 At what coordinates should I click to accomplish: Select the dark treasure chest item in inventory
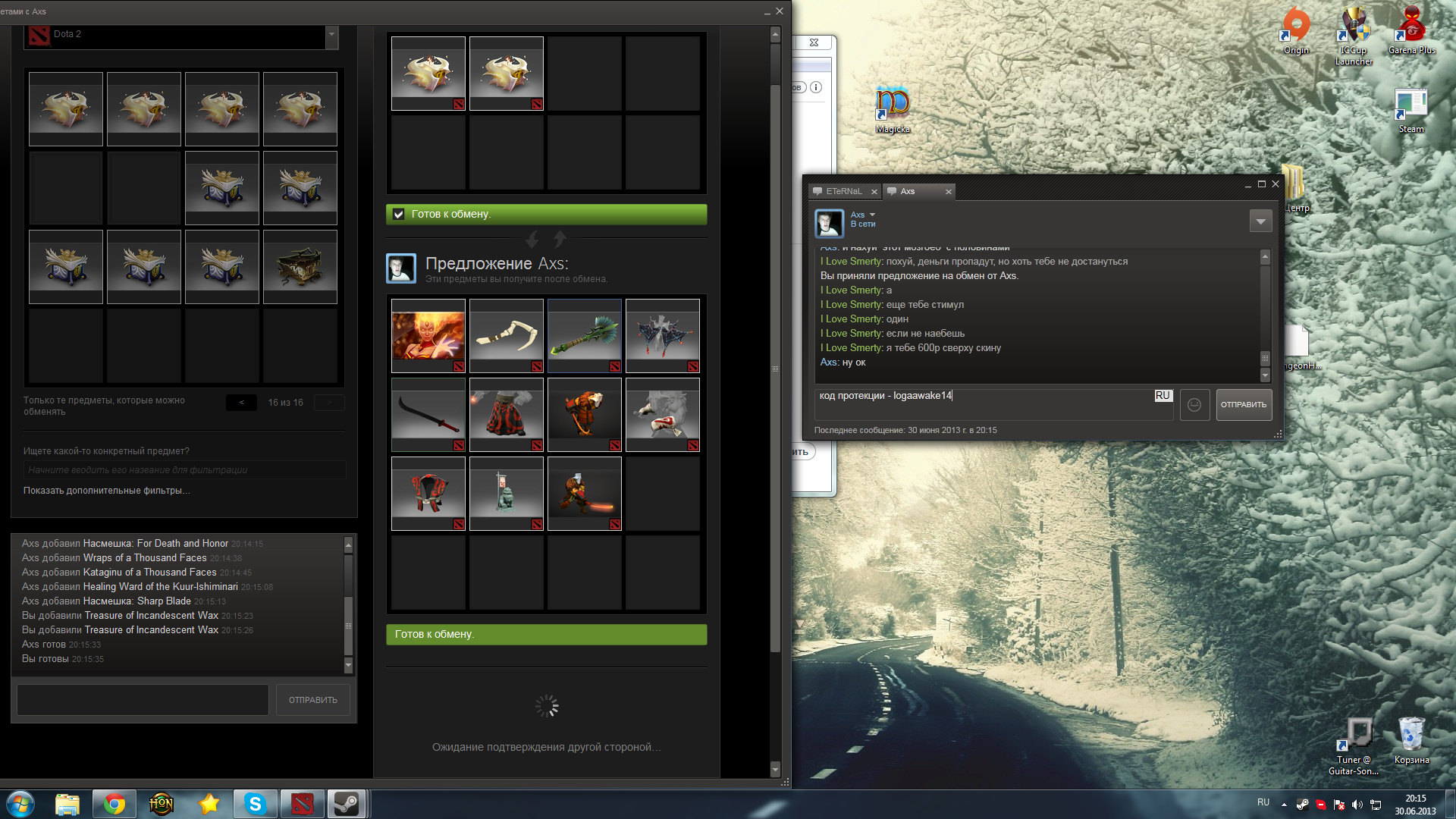pos(300,267)
